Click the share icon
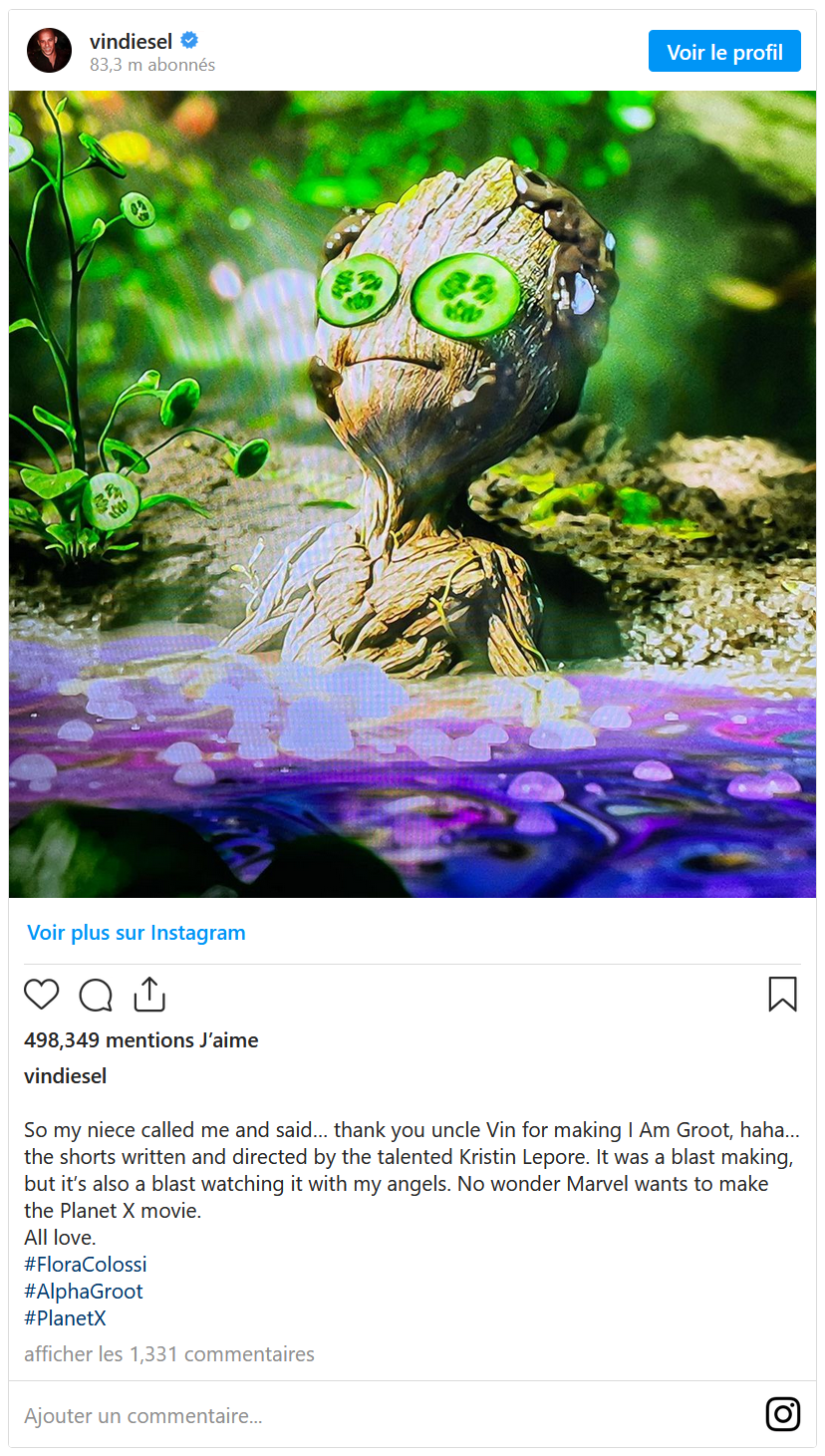825x1456 pixels. (148, 994)
